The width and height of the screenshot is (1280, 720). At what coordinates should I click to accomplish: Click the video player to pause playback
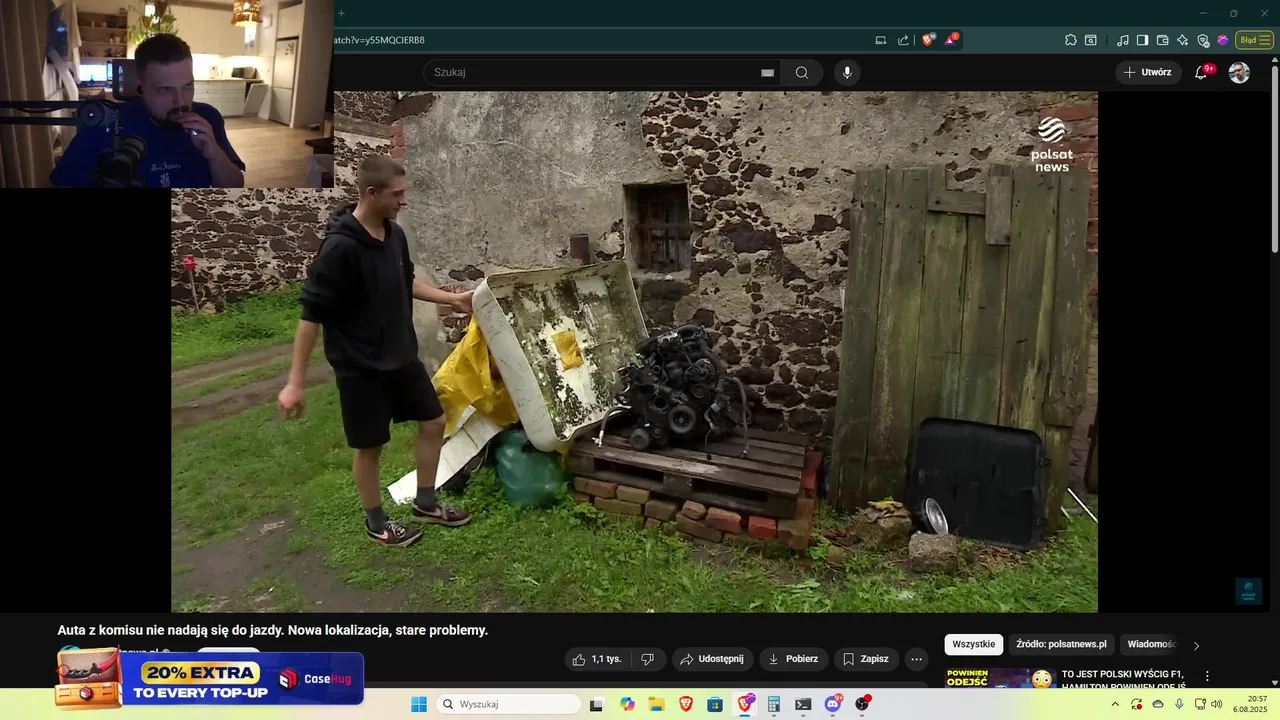[634, 352]
